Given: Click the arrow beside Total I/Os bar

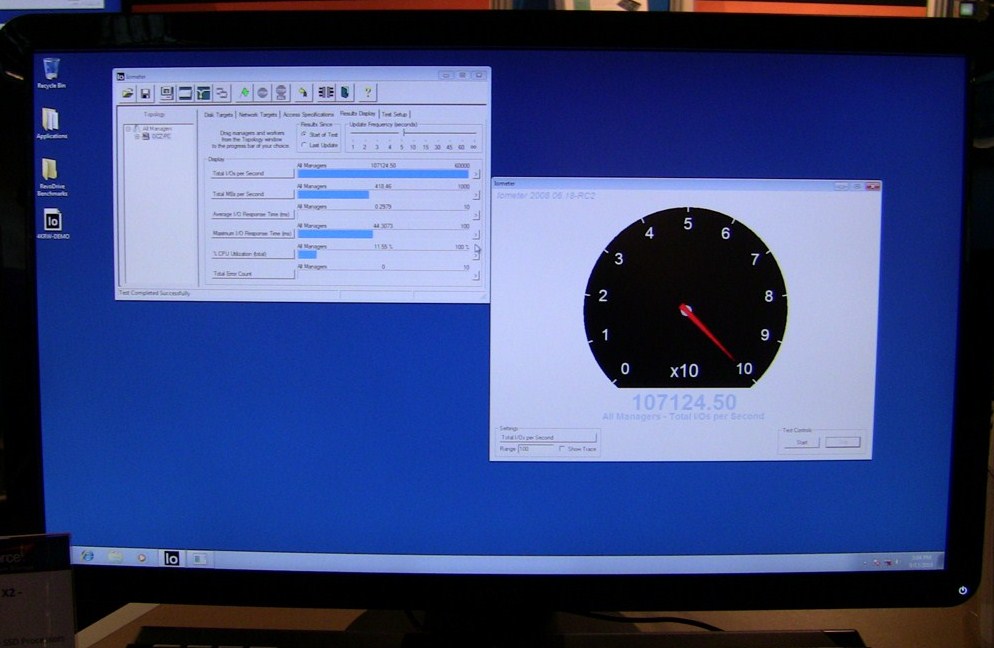Looking at the screenshot, I should tap(476, 174).
